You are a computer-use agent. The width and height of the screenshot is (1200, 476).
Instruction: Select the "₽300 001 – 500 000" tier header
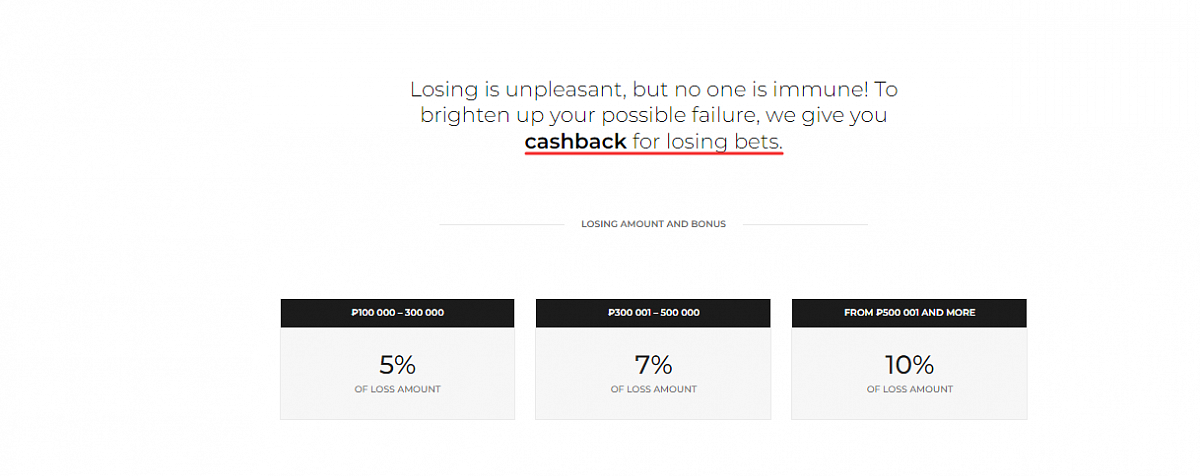[x=653, y=313]
